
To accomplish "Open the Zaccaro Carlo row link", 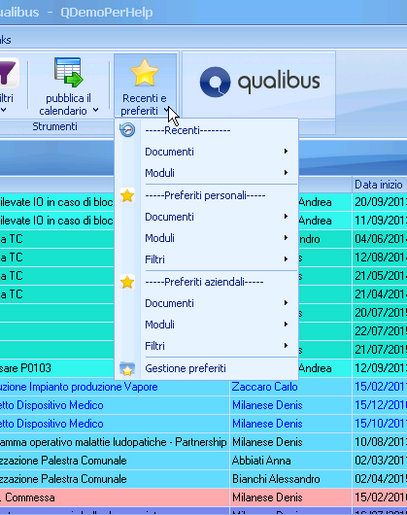I will [x=265, y=387].
